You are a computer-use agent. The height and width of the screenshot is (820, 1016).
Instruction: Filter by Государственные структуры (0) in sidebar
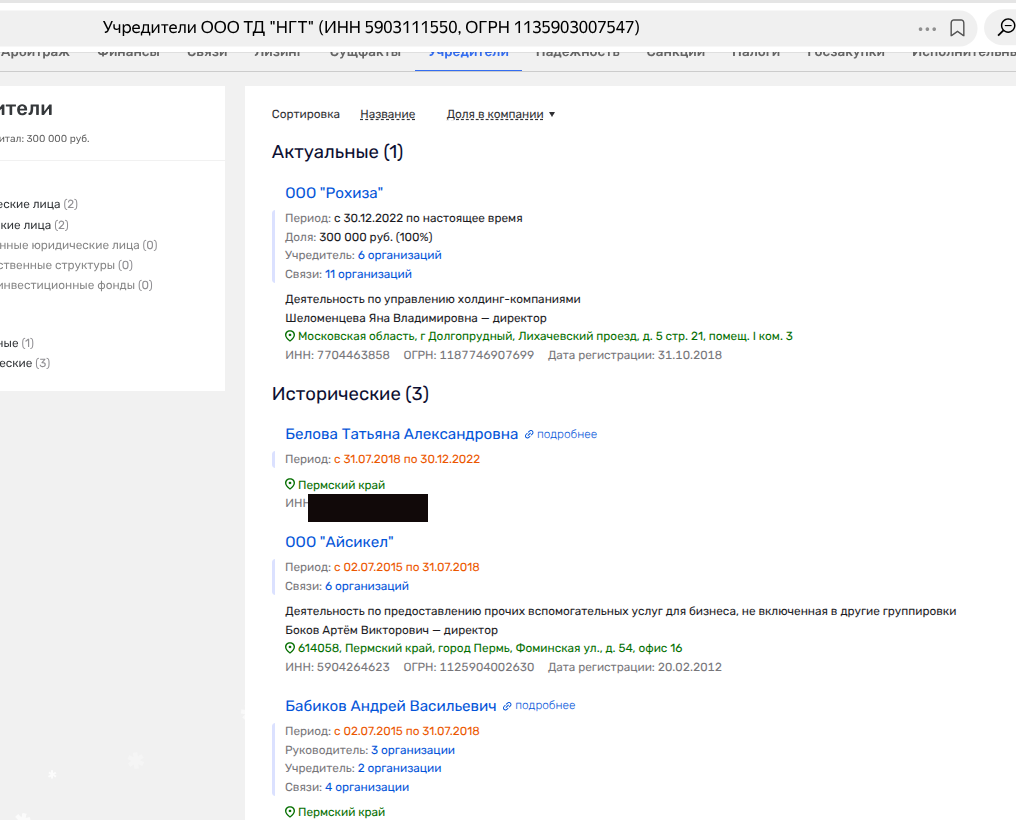(x=66, y=265)
